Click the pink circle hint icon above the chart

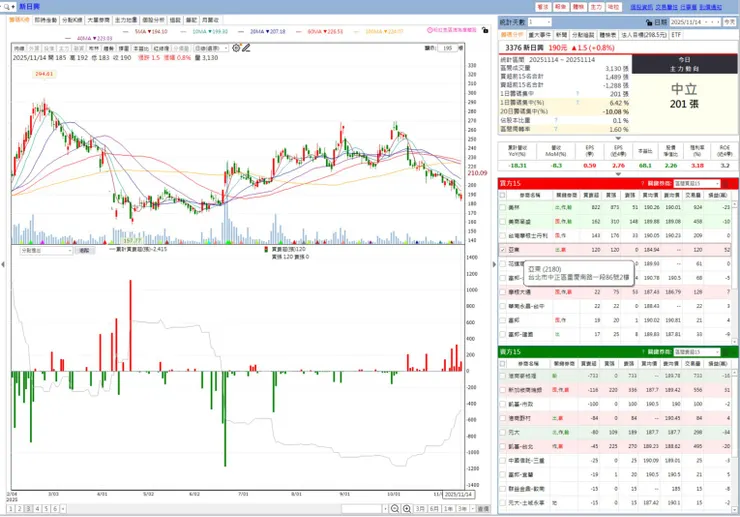click(x=429, y=30)
